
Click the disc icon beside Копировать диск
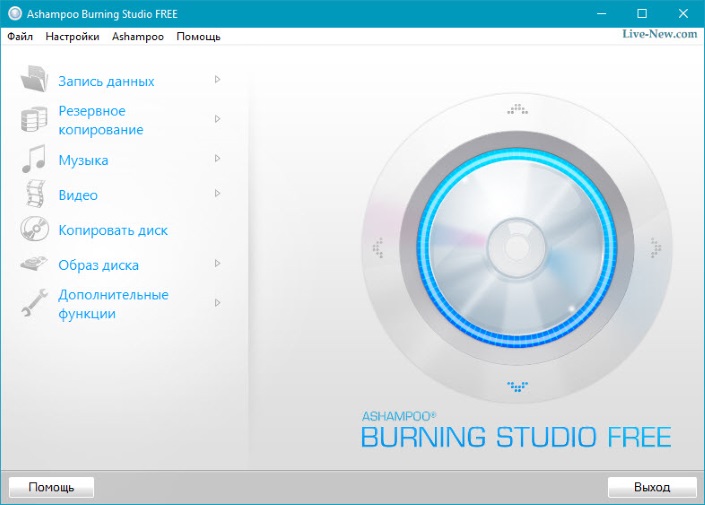[35, 228]
